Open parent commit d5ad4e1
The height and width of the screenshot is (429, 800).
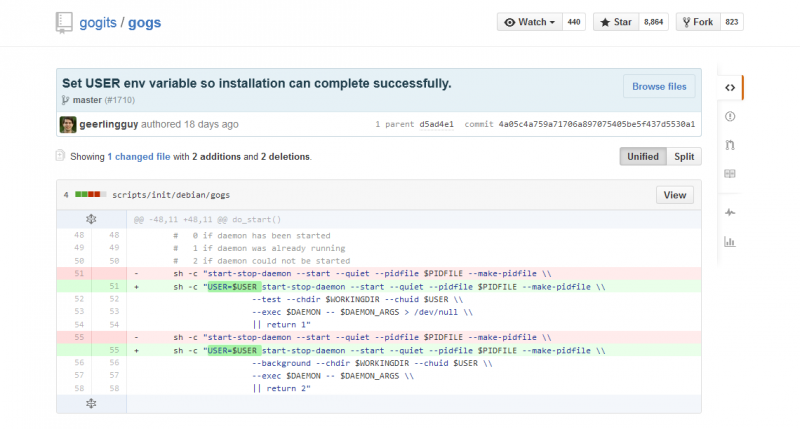tap(436, 125)
